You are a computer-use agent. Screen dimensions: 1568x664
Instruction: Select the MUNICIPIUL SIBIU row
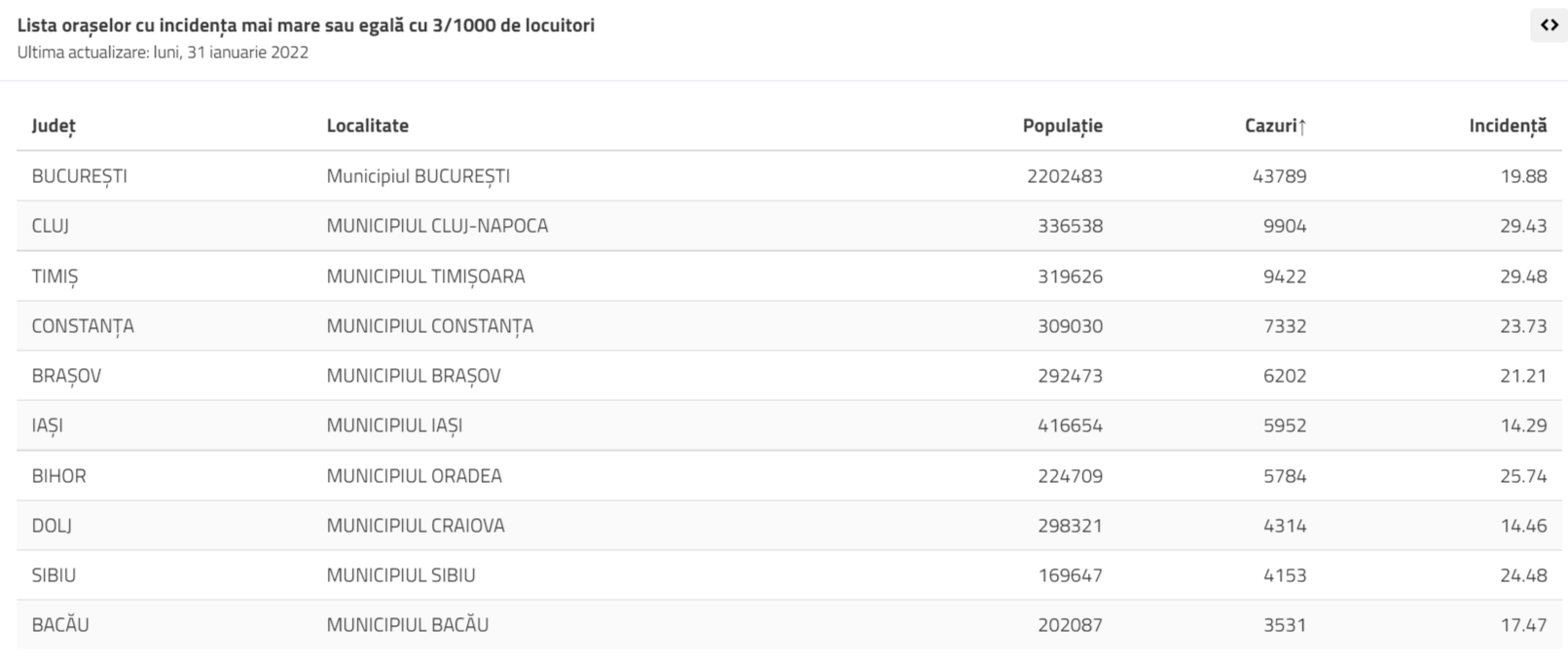(401, 574)
